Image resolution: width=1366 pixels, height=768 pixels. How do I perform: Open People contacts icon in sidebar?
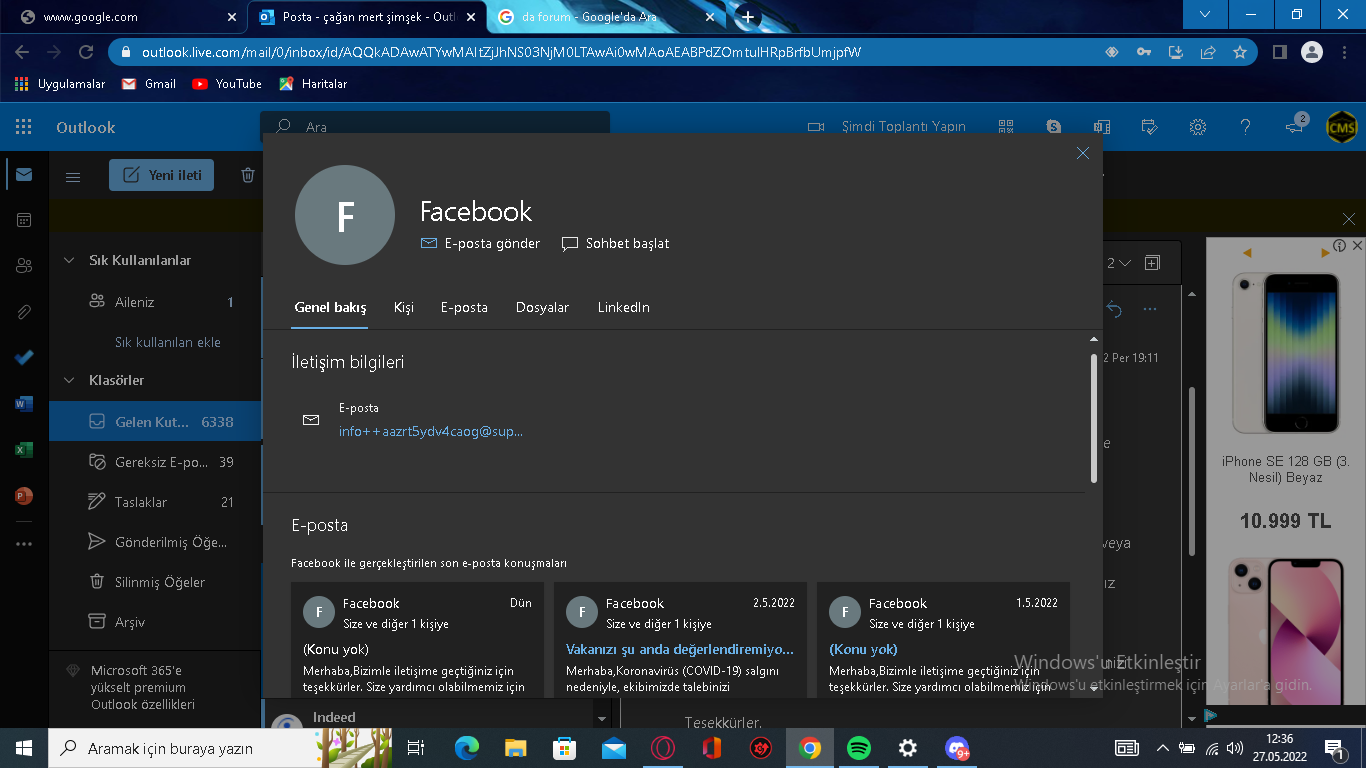pyautogui.click(x=24, y=266)
